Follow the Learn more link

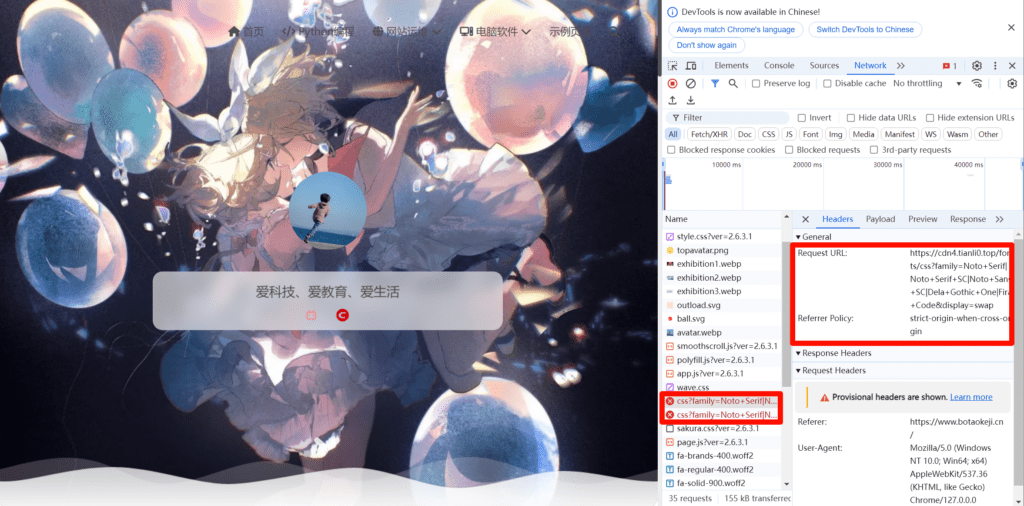coord(971,397)
